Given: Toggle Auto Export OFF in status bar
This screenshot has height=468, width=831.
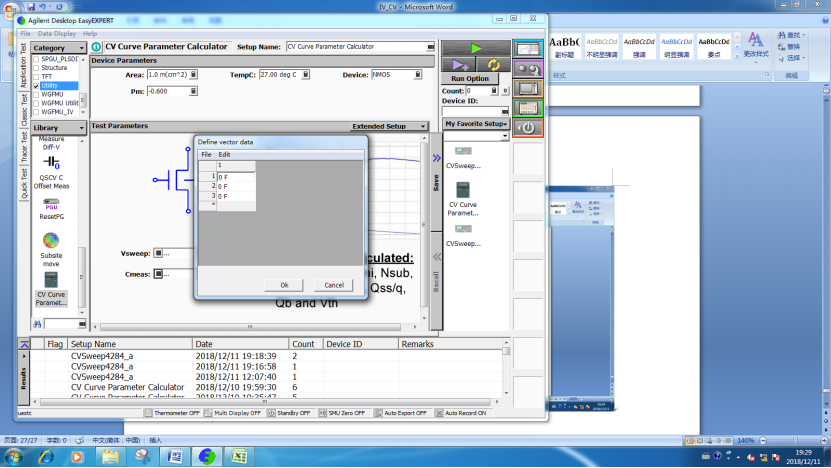Looking at the screenshot, I should [401, 413].
